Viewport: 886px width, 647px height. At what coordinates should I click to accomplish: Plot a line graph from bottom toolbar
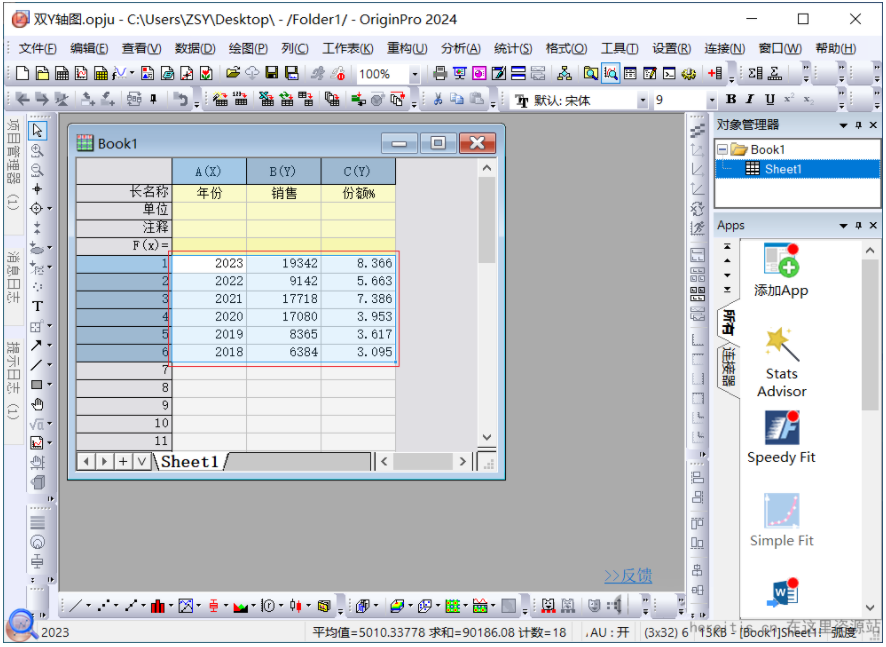(x=75, y=606)
